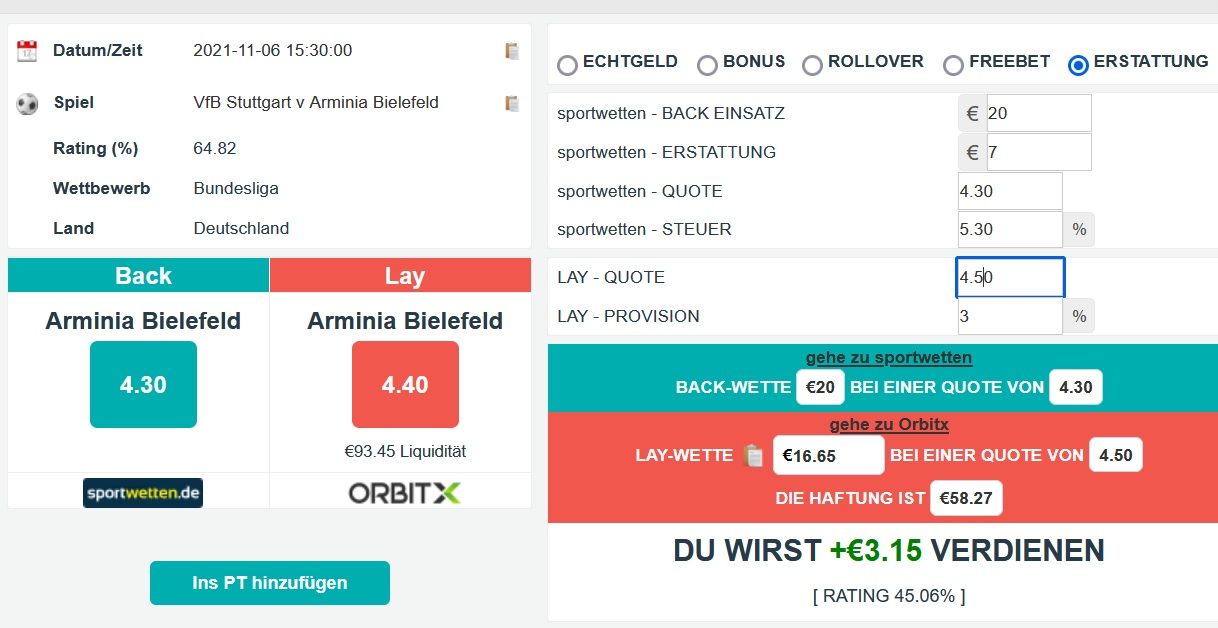
Task: Select the BONUS radio option
Action: pos(708,65)
